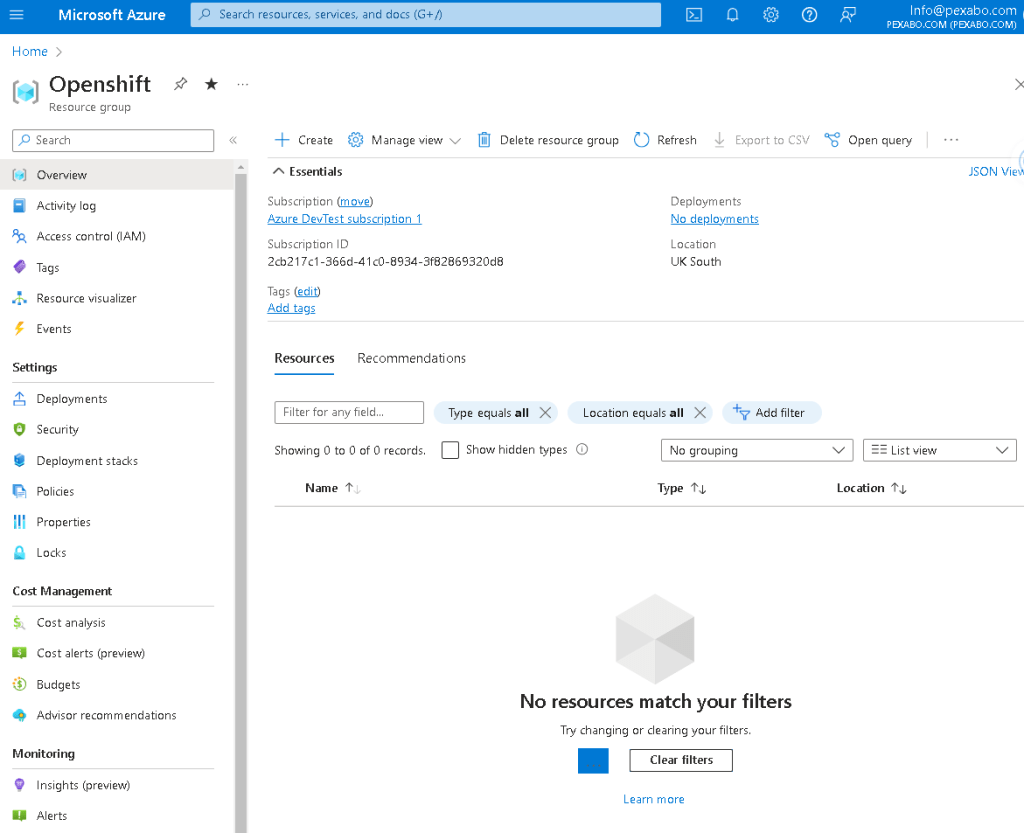The width and height of the screenshot is (1024, 833).
Task: Open Overview in the sidebar
Action: (117, 174)
